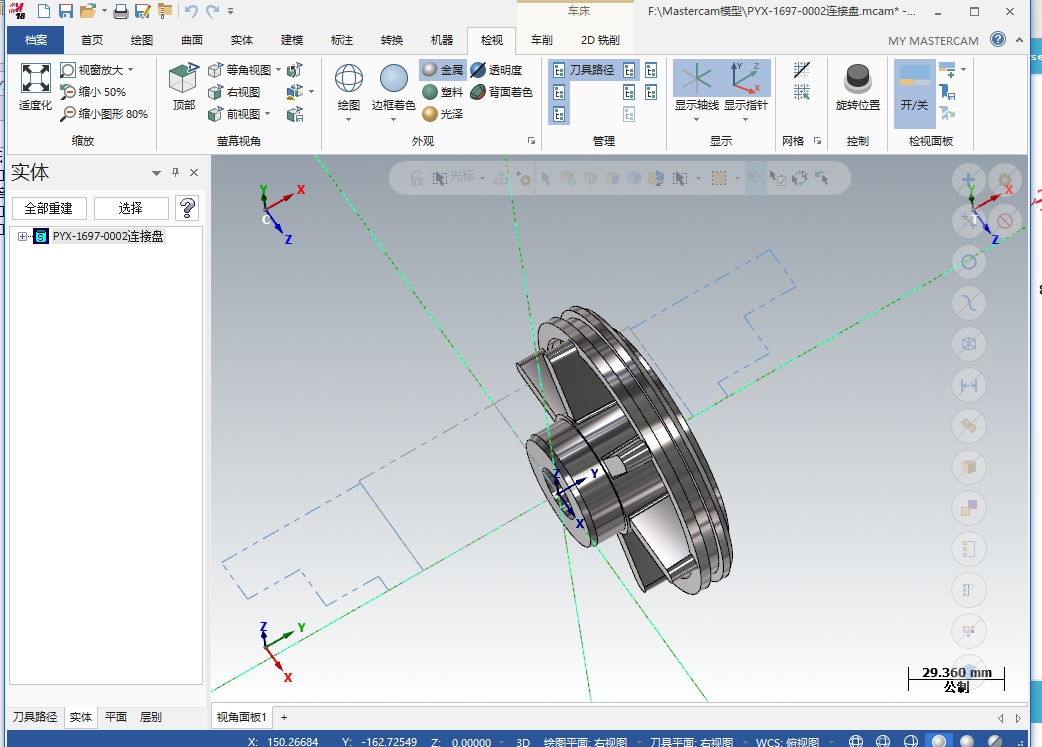1042x747 pixels.
Task: Click 全部重建 regenerate all button
Action: pos(49,209)
